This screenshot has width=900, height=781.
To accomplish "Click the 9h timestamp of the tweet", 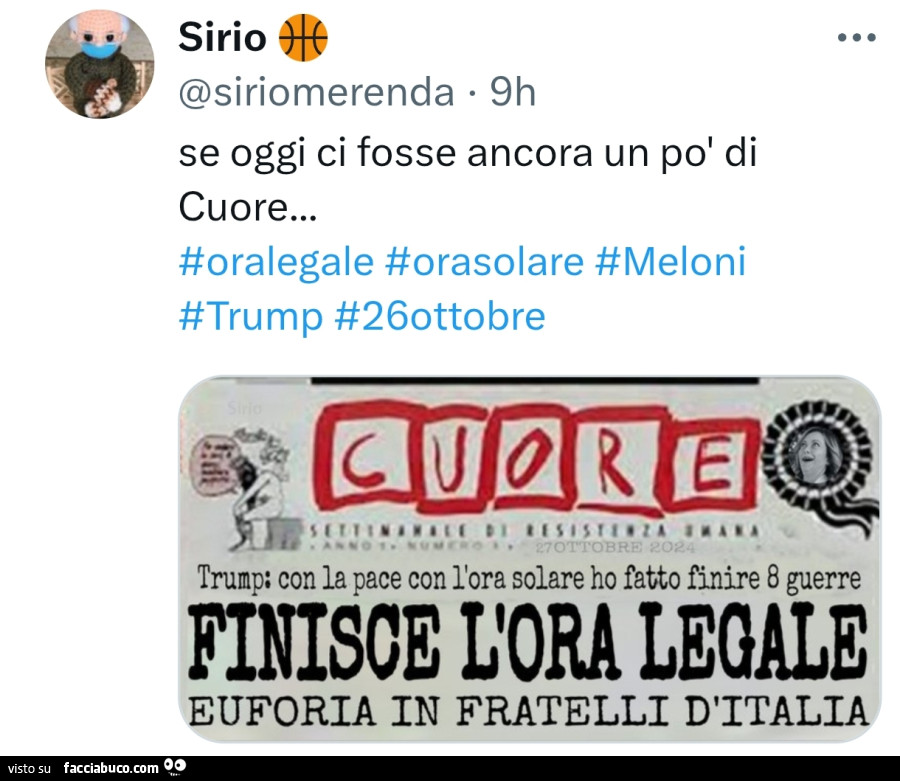I will (513, 92).
